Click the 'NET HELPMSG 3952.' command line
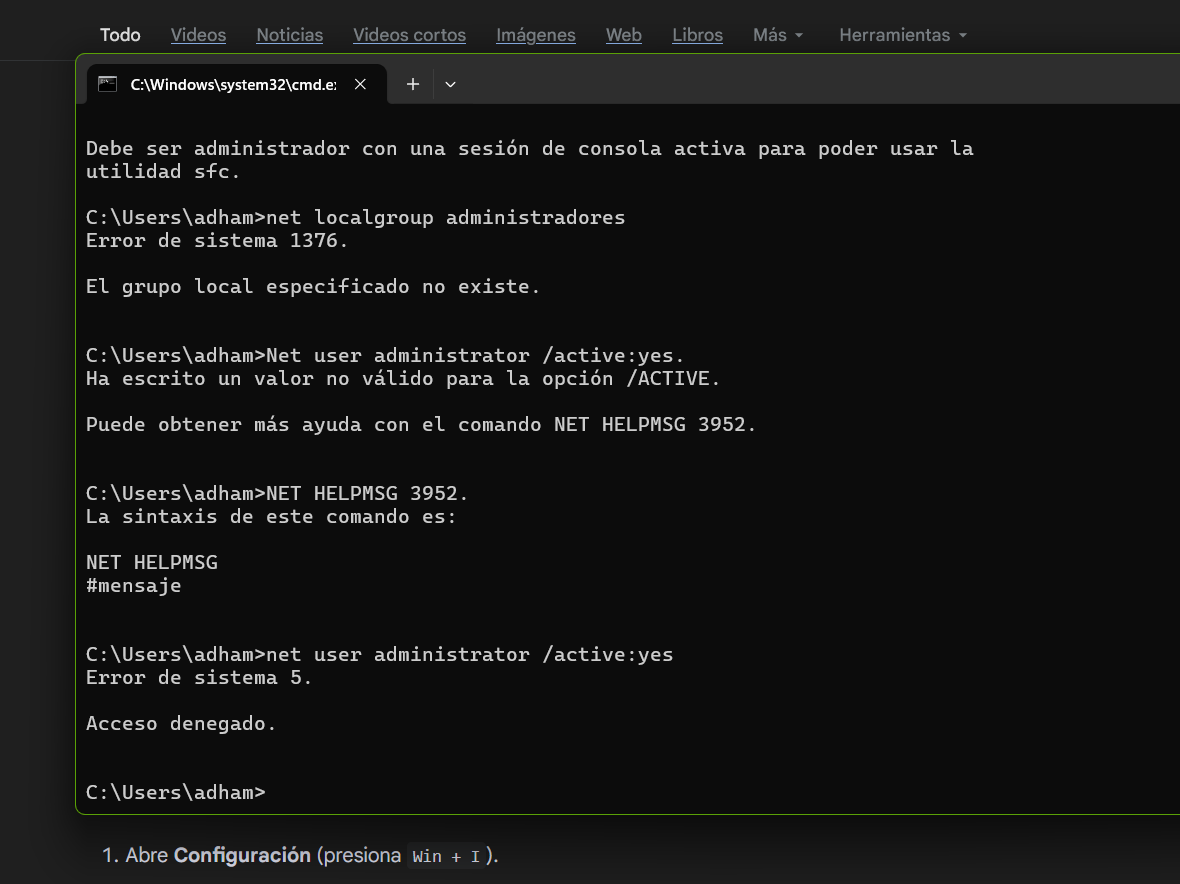This screenshot has height=884, width=1180. tap(277, 494)
